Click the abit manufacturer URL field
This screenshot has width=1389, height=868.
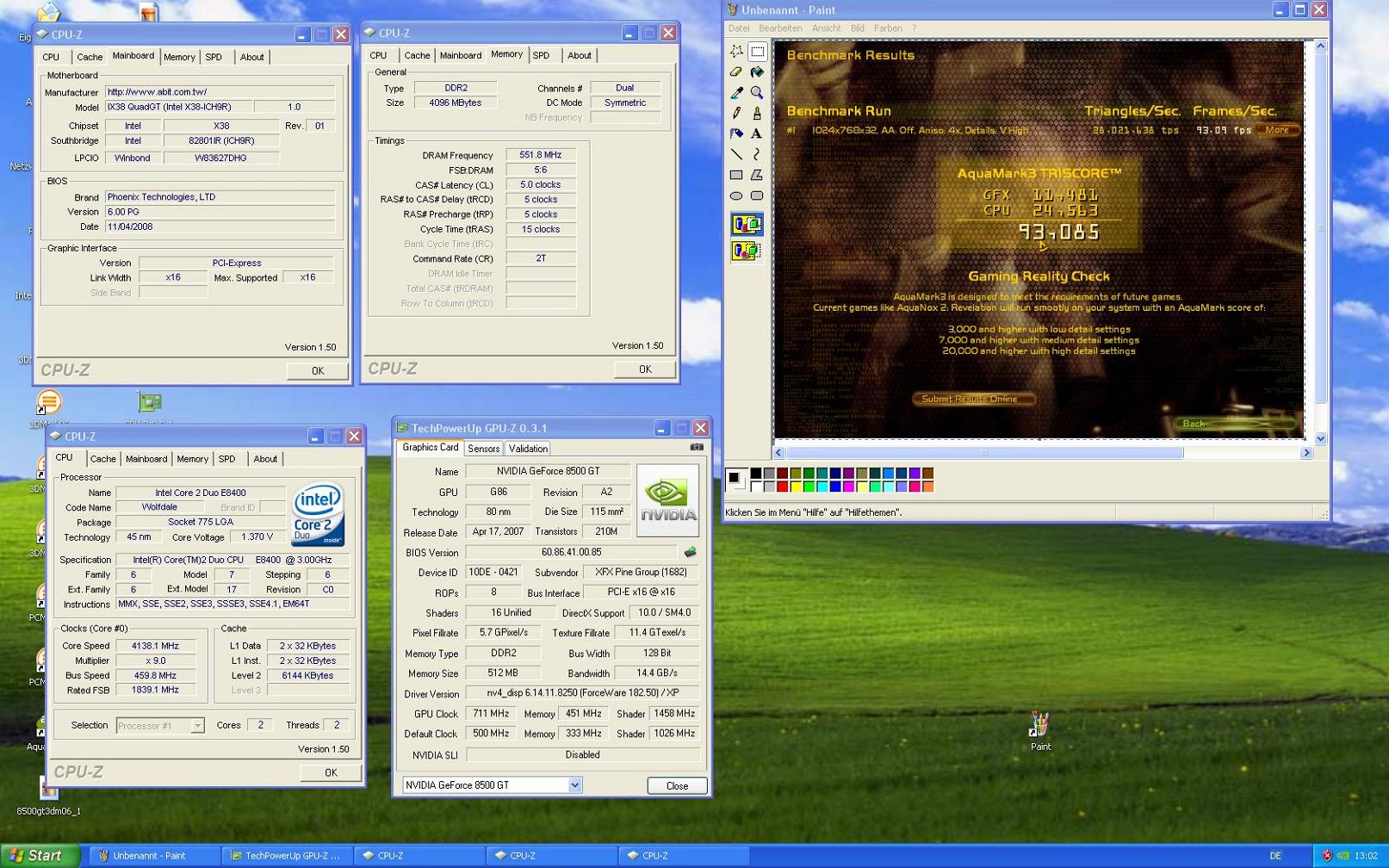220,92
